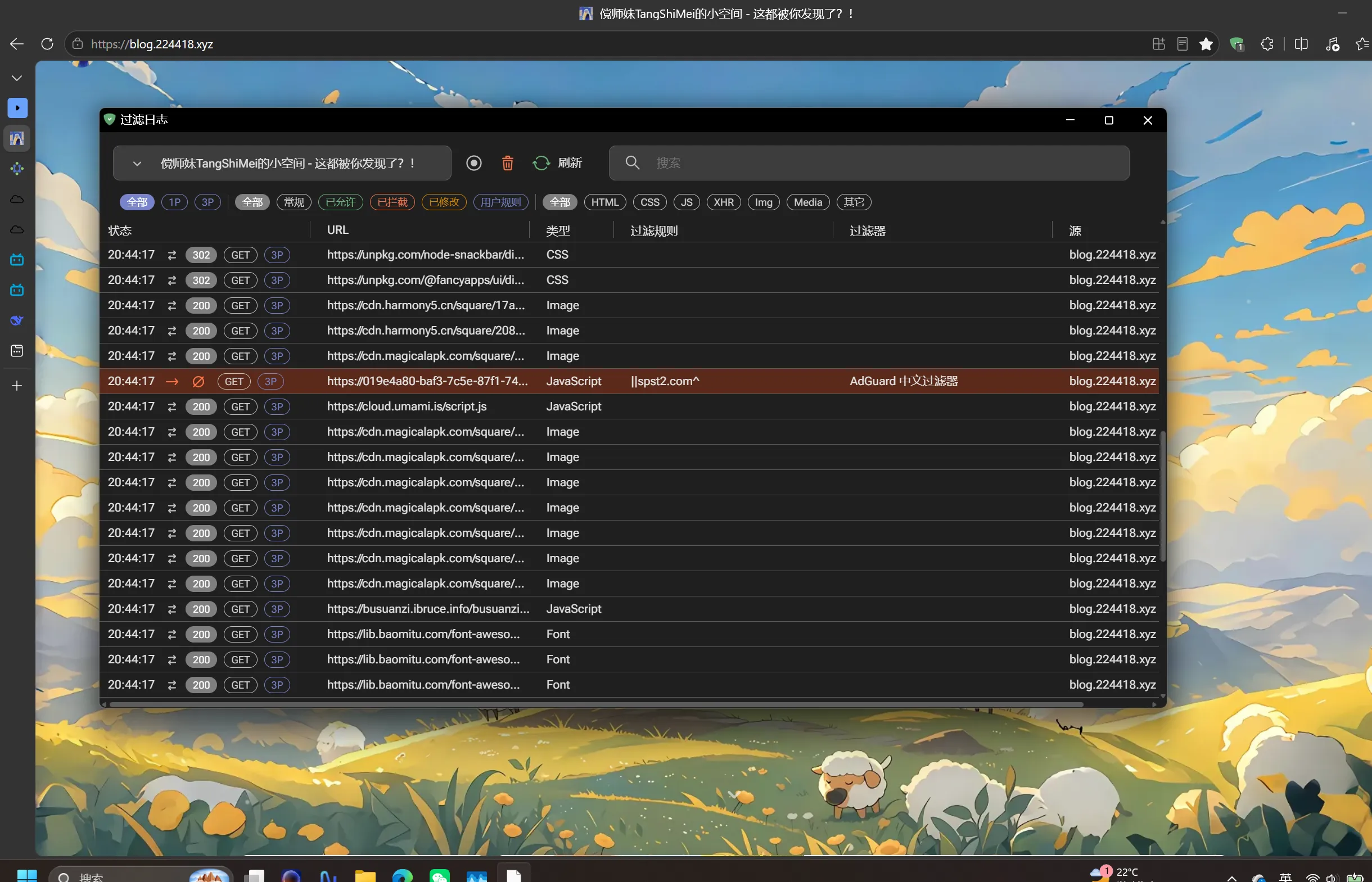Select the window-dots icon tab in the sidebar
Viewport: 1372px width, 882px height.
pos(17,351)
